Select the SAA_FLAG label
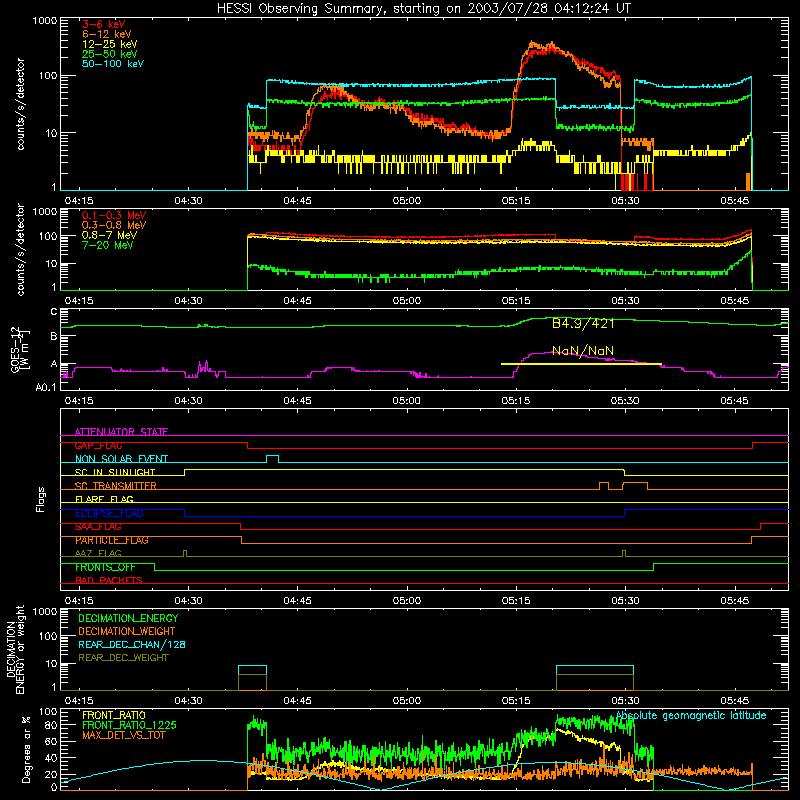The height and width of the screenshot is (800, 800). click(x=98, y=527)
